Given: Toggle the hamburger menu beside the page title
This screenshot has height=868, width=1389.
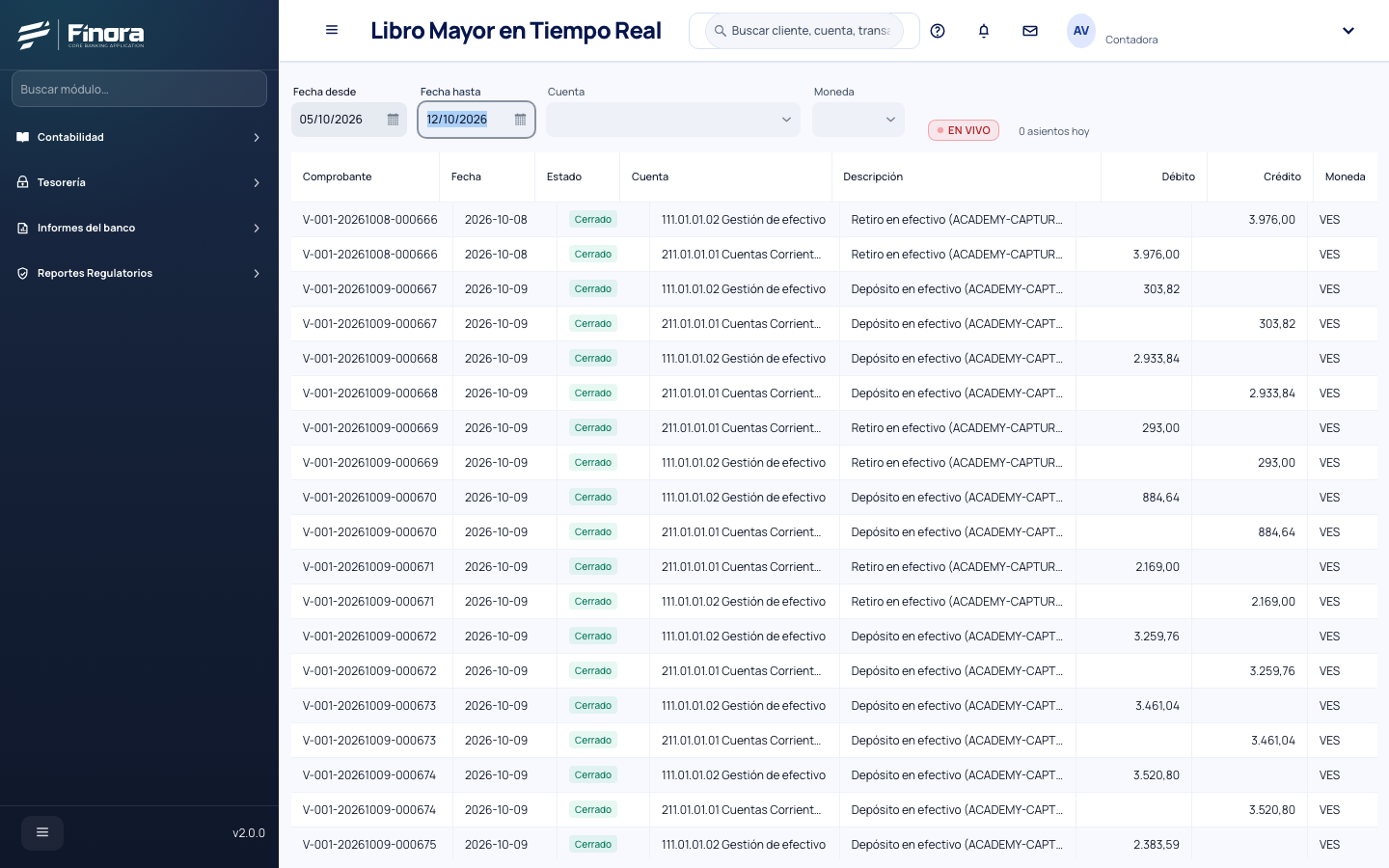Looking at the screenshot, I should click(x=332, y=30).
